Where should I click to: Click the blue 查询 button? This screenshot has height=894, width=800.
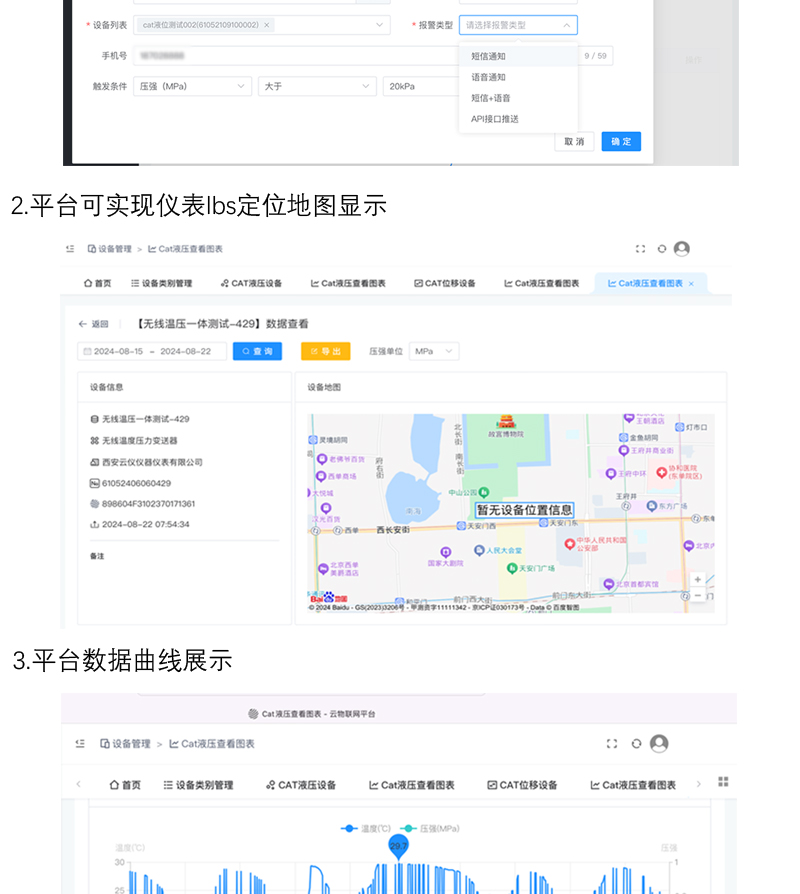(257, 351)
